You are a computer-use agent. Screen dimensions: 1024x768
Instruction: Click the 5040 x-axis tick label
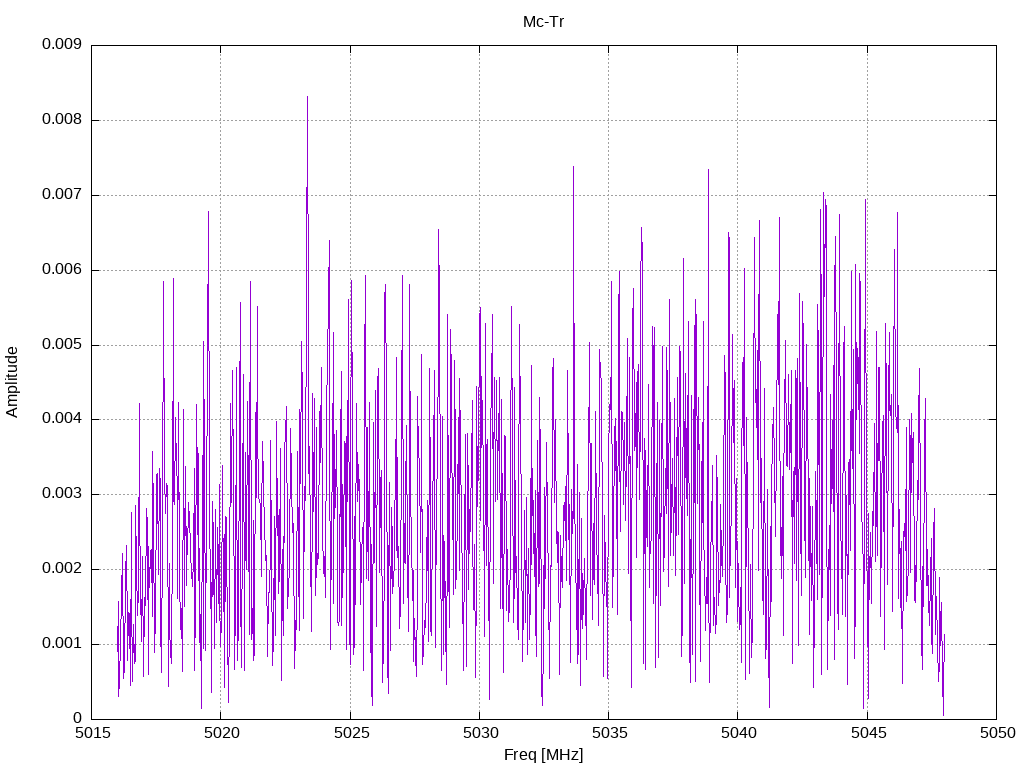(x=739, y=733)
